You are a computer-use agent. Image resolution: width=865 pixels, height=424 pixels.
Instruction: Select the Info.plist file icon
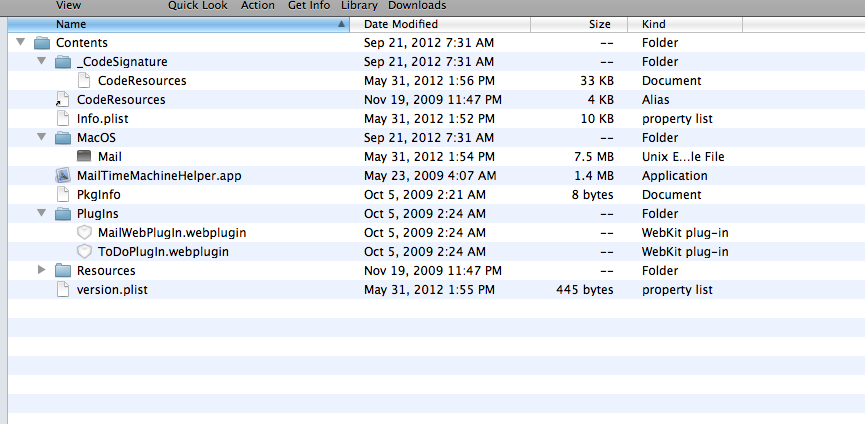(x=63, y=119)
